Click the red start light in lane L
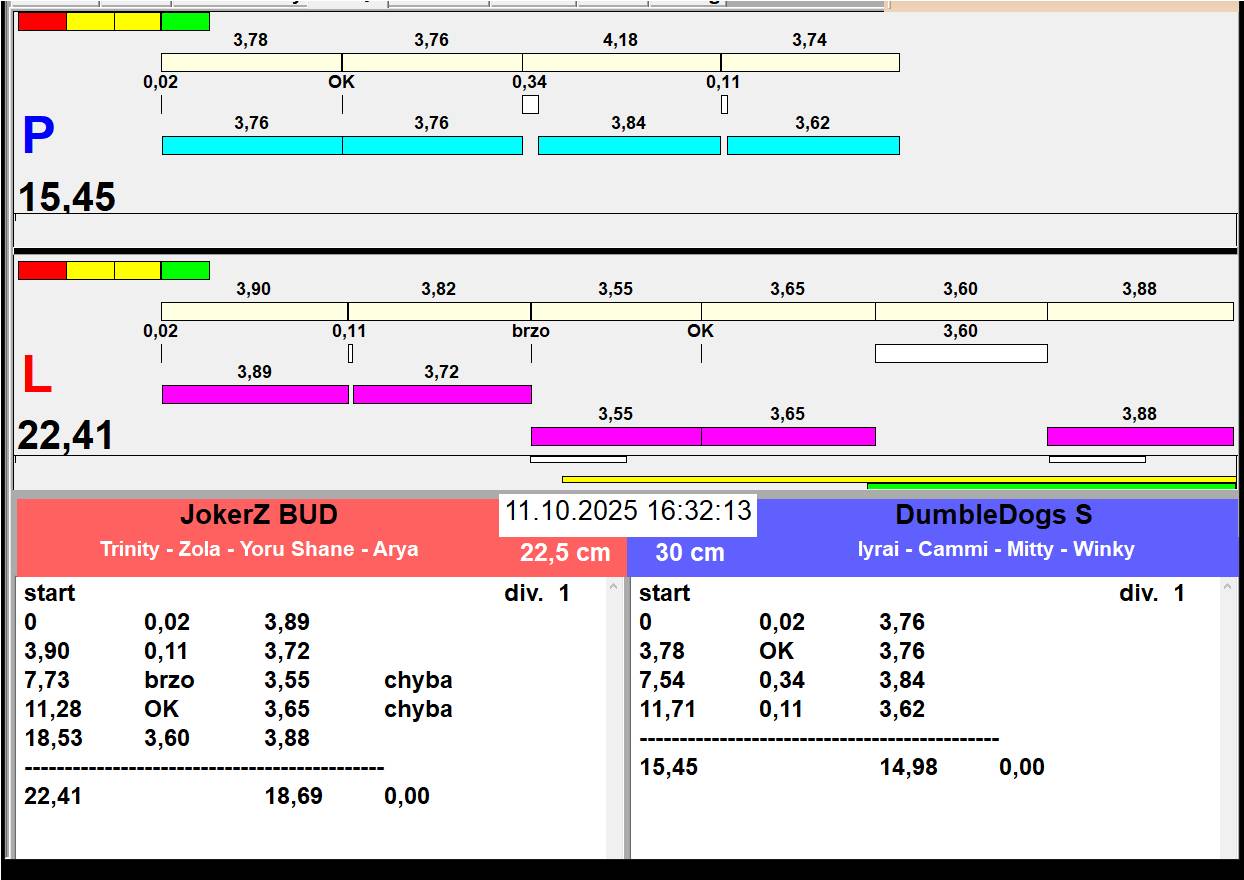The height and width of the screenshot is (880, 1244). [x=42, y=270]
